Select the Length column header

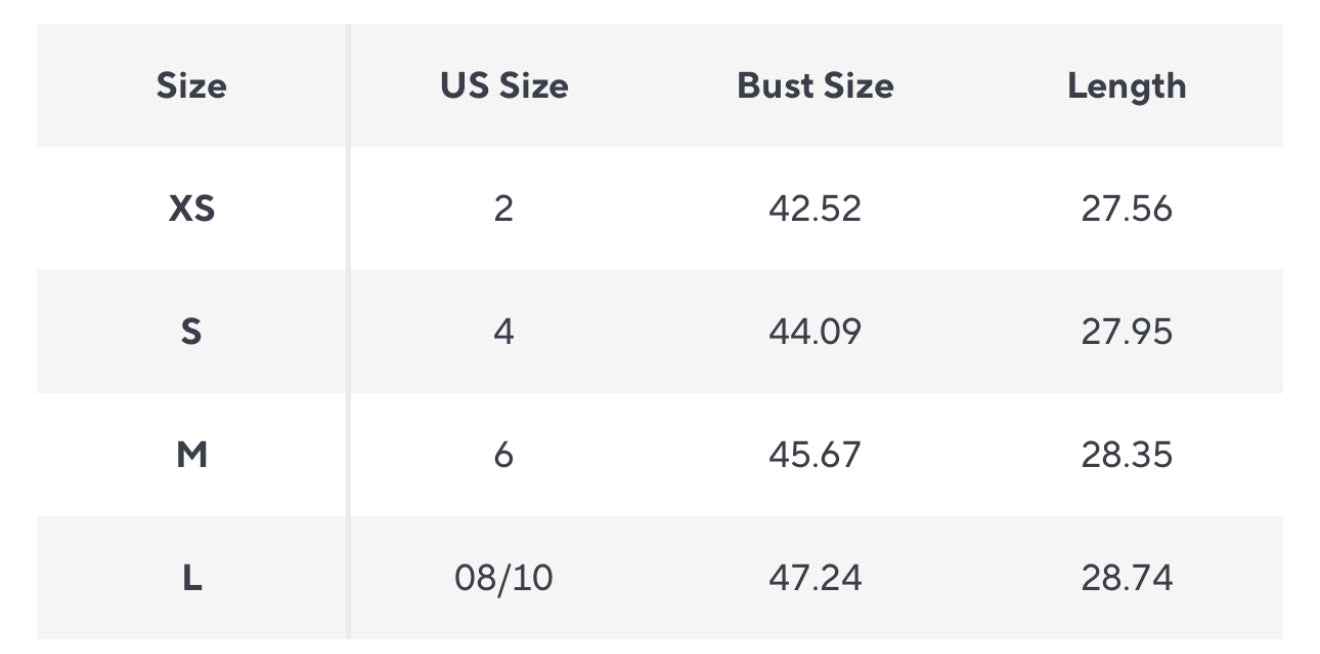pos(1126,86)
